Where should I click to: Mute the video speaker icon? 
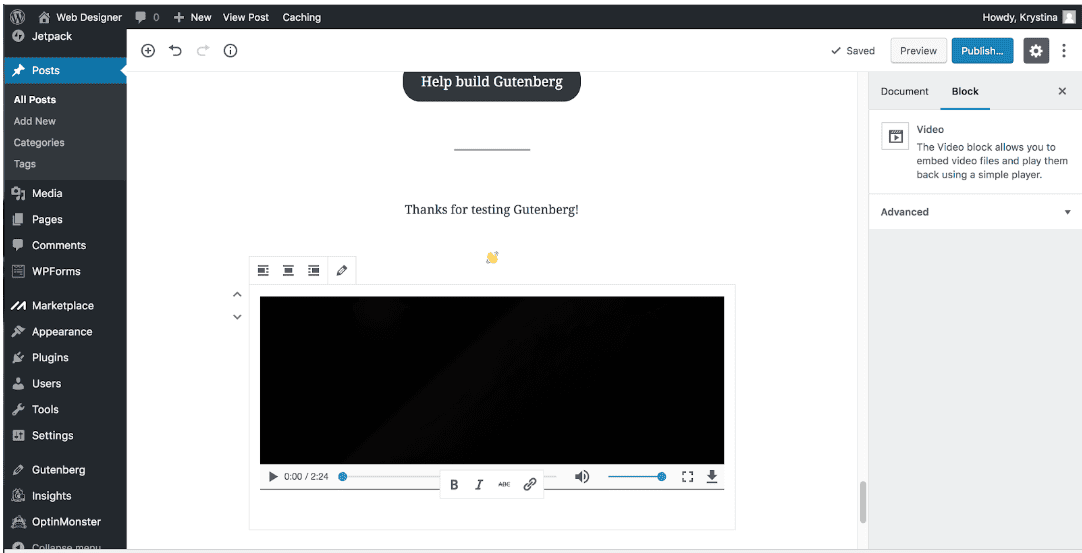[x=582, y=477]
